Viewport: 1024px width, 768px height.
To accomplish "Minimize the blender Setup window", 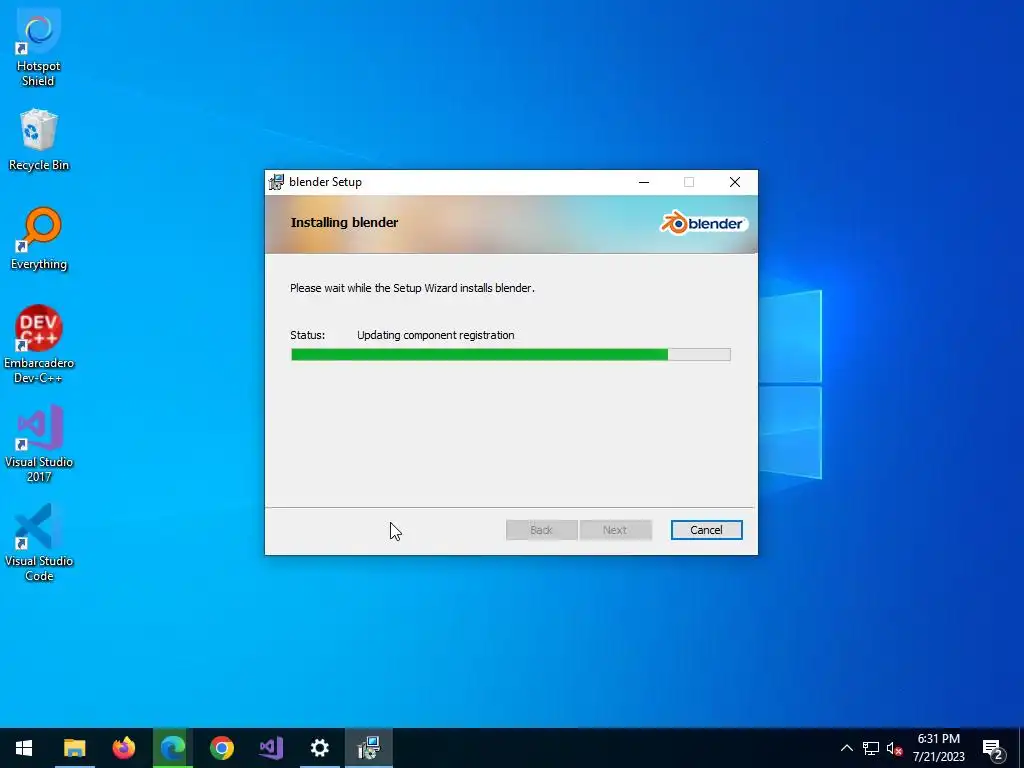I will [644, 182].
